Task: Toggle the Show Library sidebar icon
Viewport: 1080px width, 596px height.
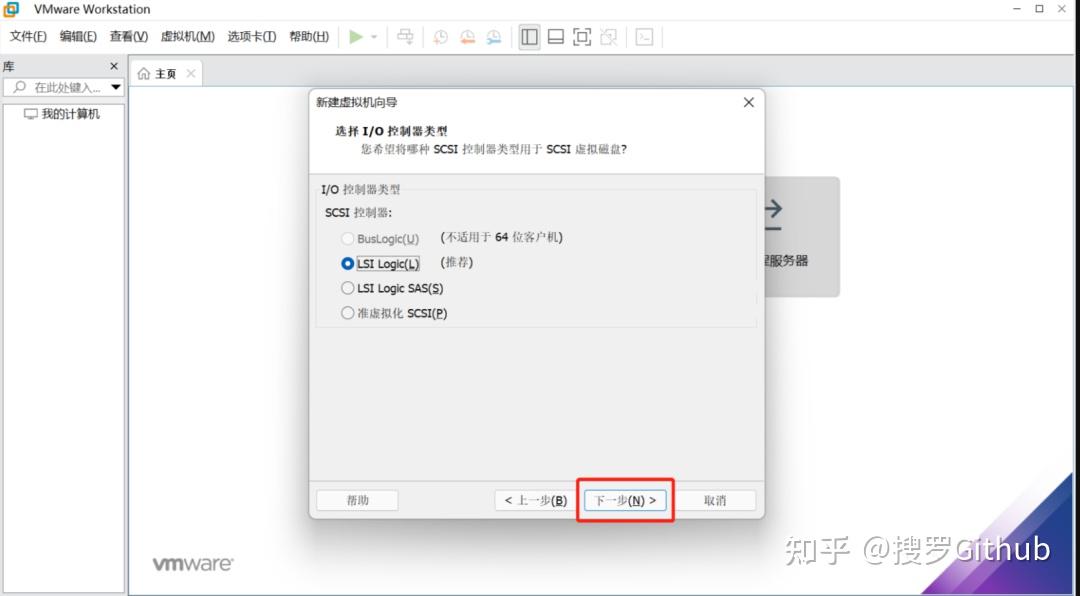Action: [529, 37]
